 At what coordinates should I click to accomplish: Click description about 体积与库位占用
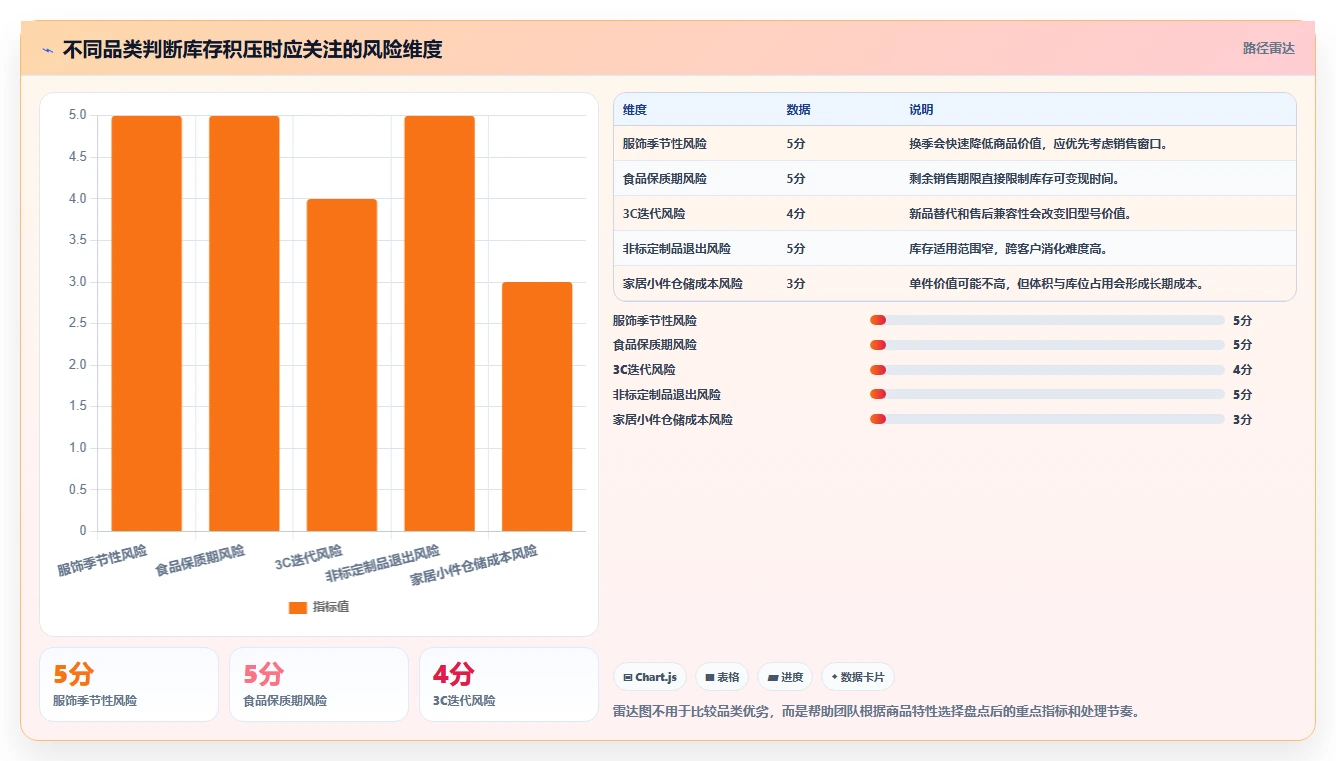point(1055,284)
